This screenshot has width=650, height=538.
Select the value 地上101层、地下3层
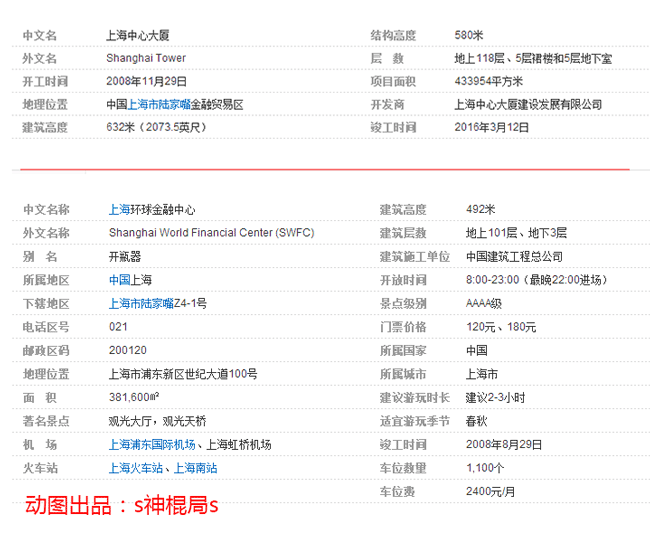pos(516,233)
